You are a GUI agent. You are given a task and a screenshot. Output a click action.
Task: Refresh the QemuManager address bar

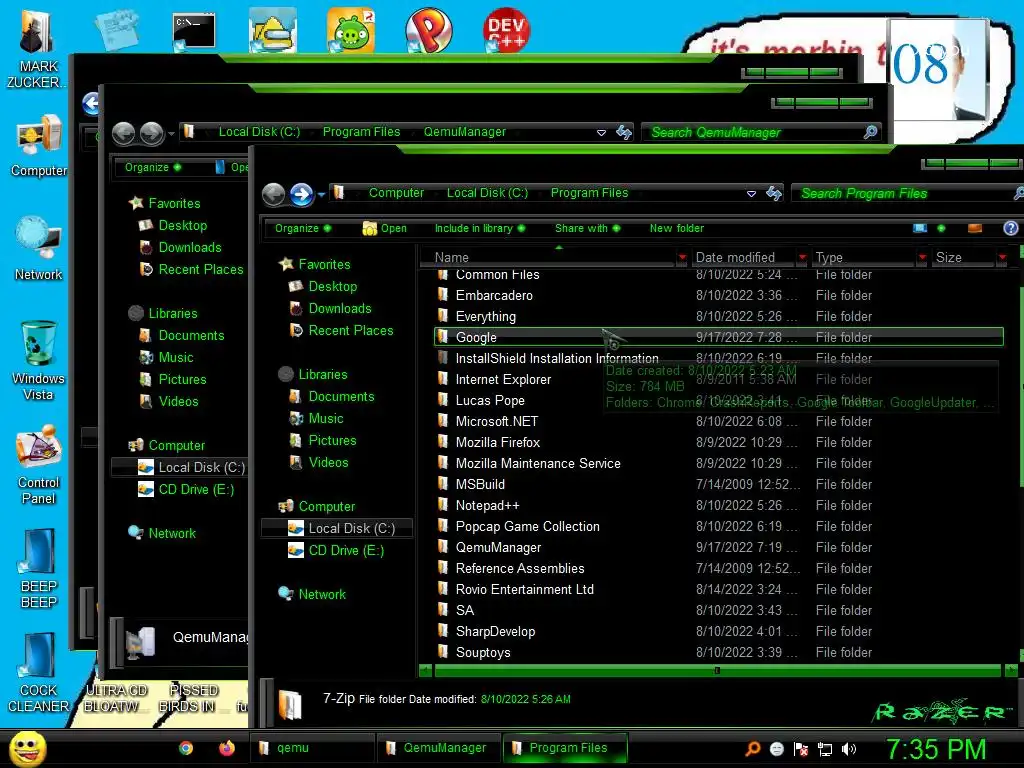[624, 133]
